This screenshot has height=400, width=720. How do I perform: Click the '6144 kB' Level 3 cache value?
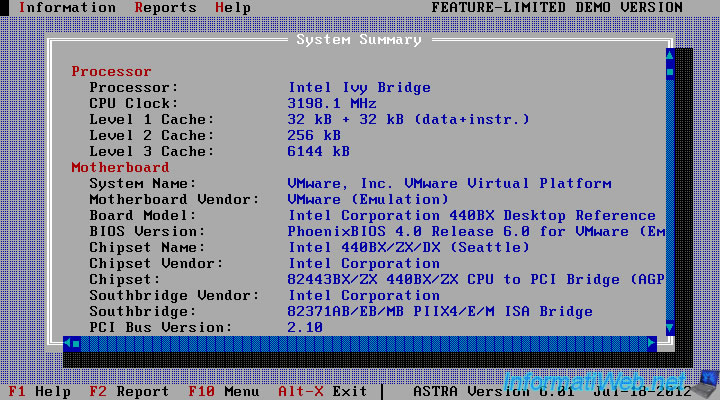pyautogui.click(x=319, y=152)
